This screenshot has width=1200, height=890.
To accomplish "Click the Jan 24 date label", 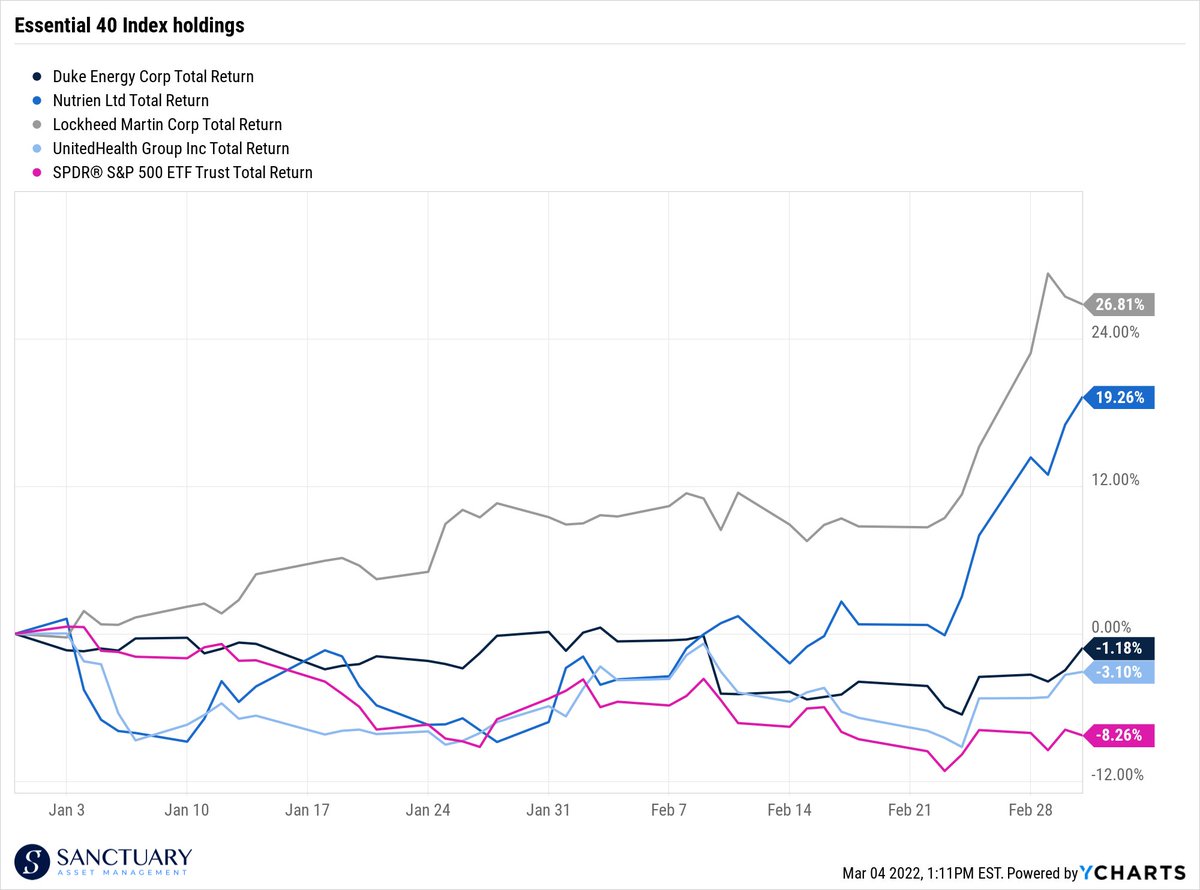I will click(x=428, y=810).
